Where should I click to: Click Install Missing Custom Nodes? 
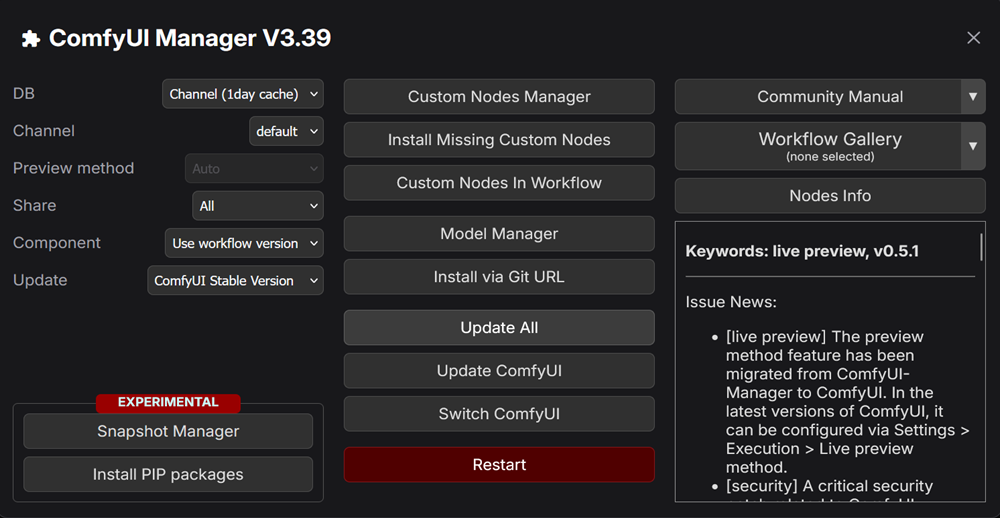tap(499, 140)
